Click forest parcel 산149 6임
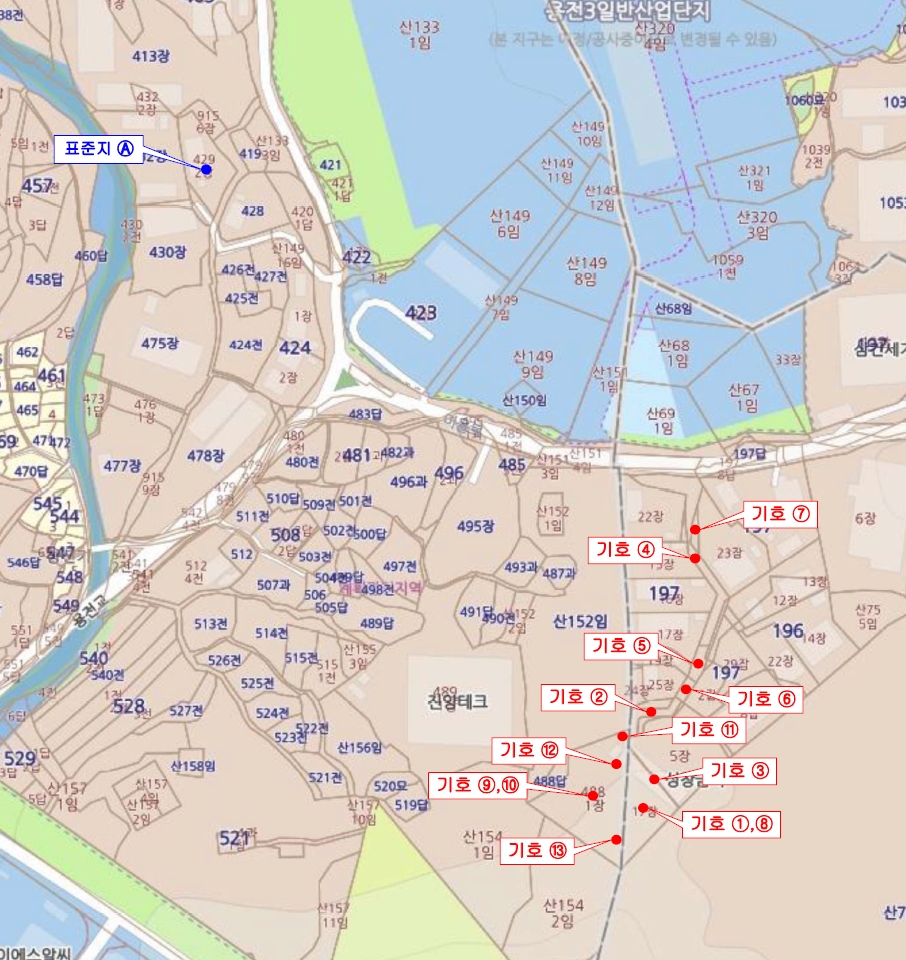Image resolution: width=906 pixels, height=960 pixels. click(509, 223)
